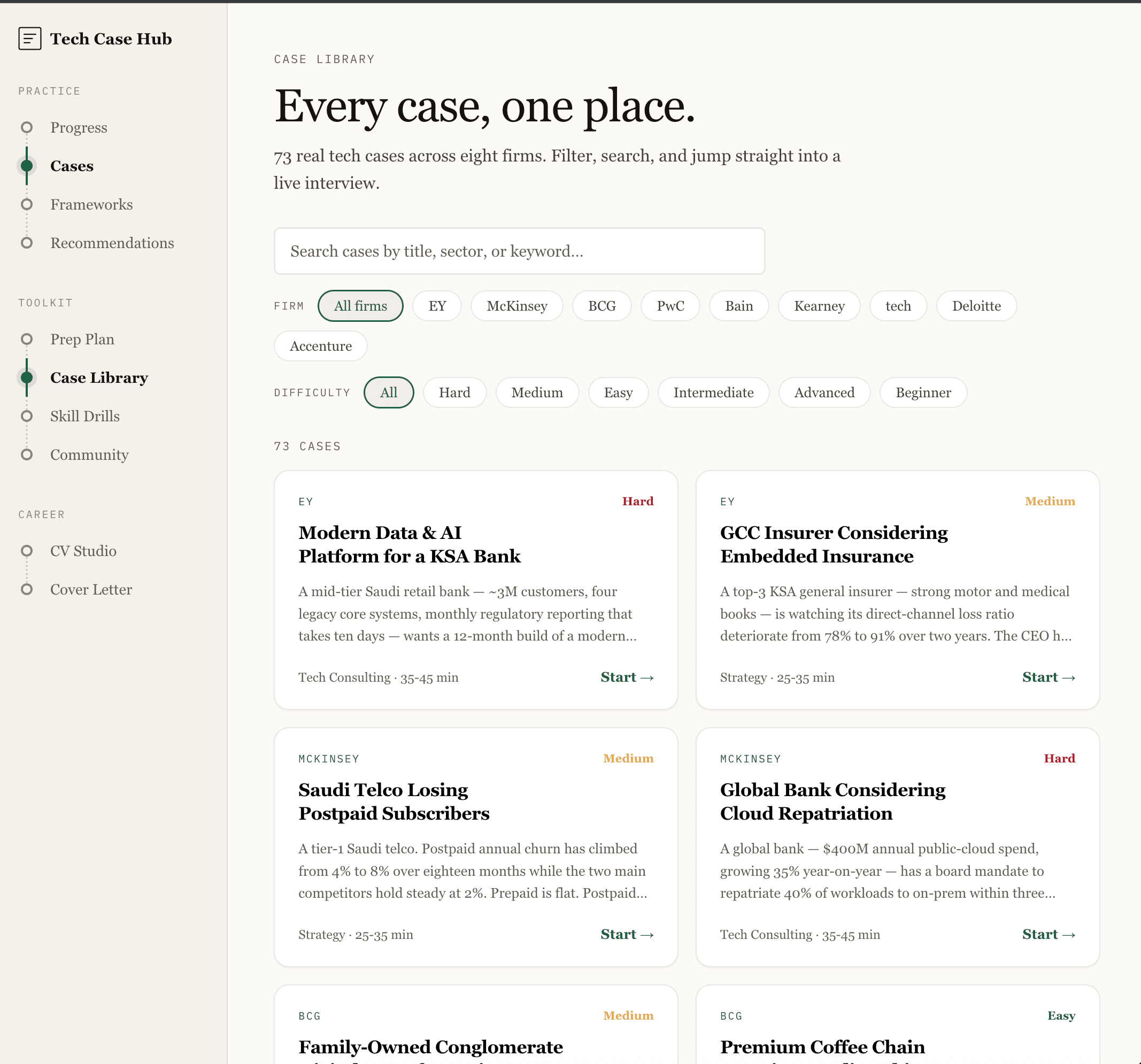Filter cases by Kearney
Image resolution: width=1141 pixels, height=1064 pixels.
click(819, 306)
